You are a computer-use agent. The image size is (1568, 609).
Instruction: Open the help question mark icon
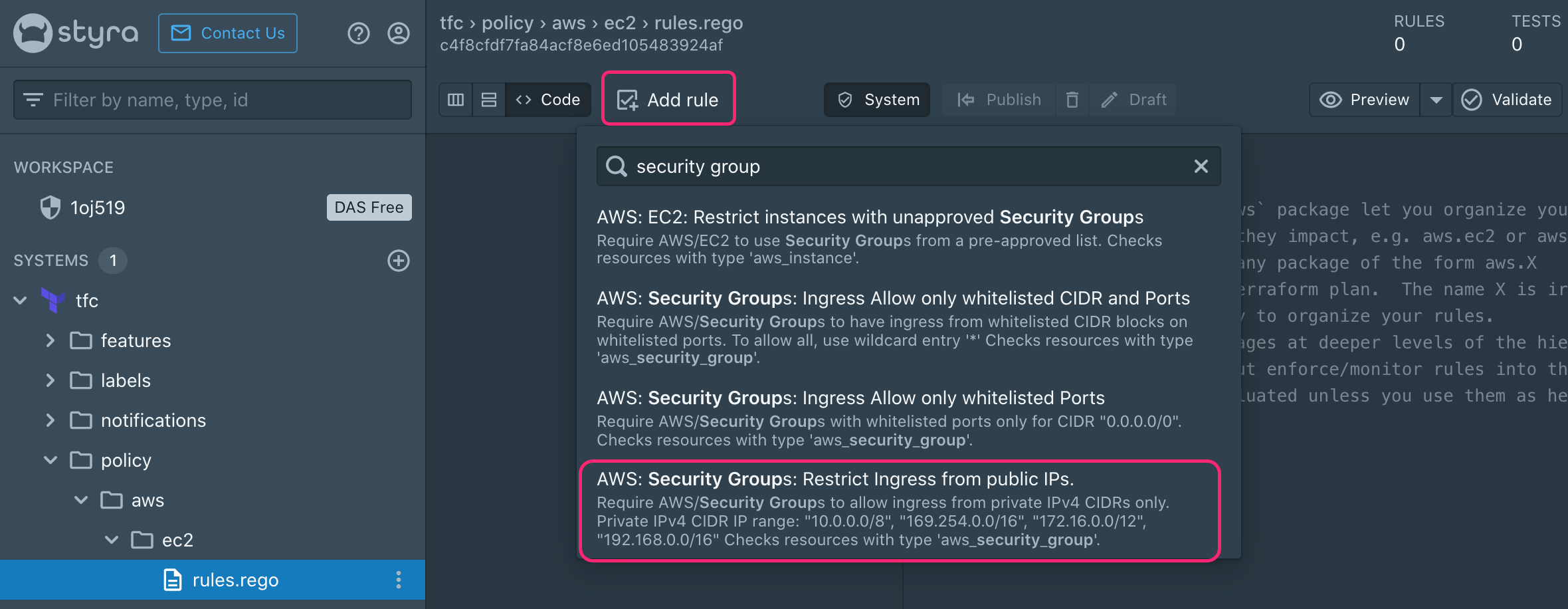(x=359, y=33)
